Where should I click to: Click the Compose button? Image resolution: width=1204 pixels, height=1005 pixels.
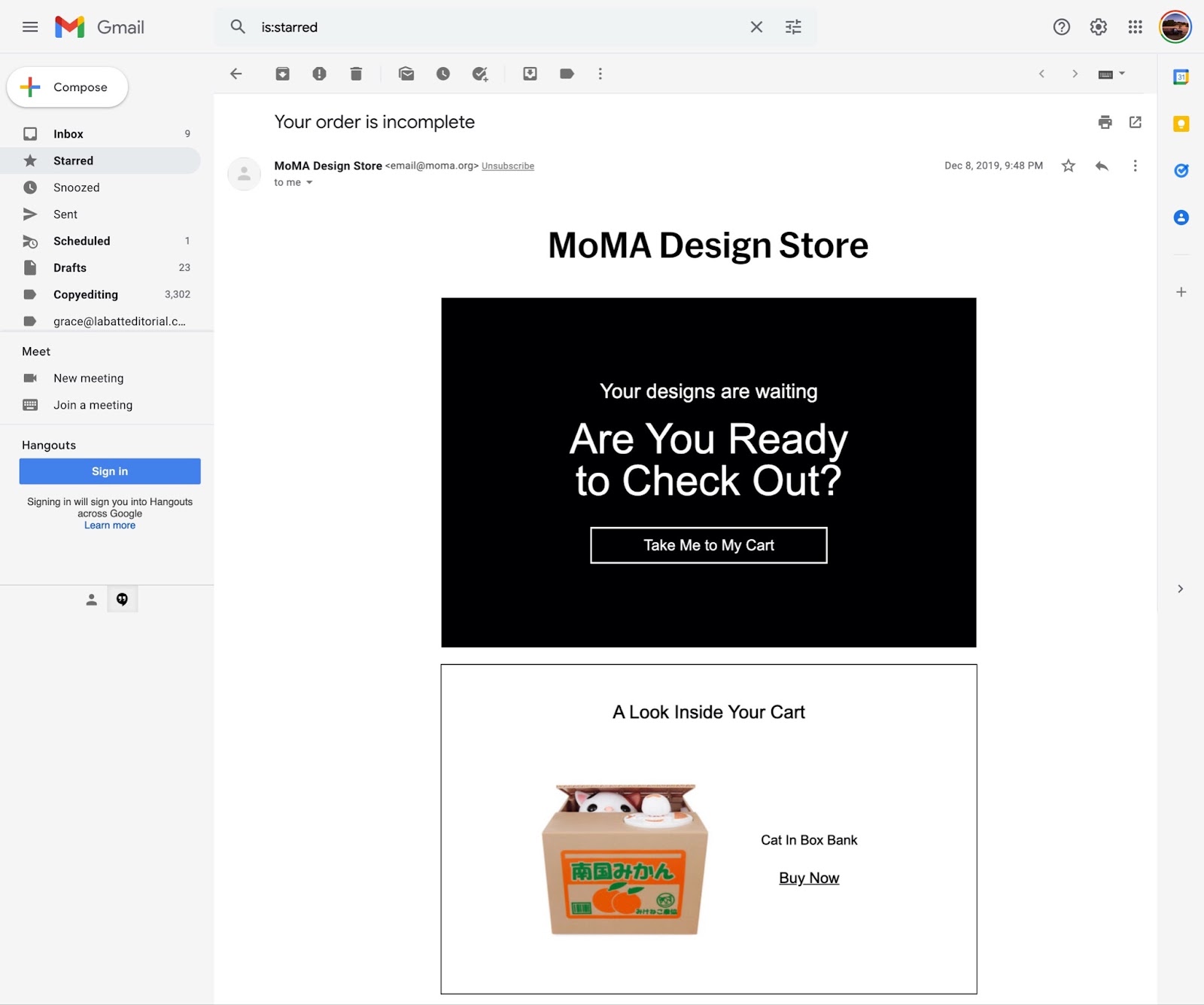pyautogui.click(x=68, y=87)
